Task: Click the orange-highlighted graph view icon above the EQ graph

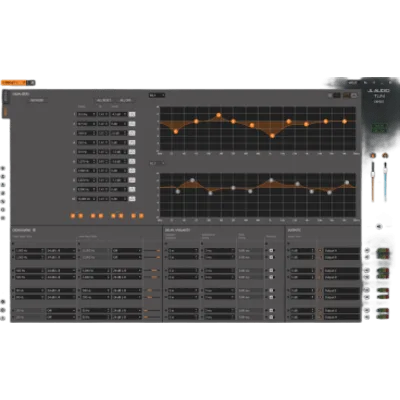Action: [x=346, y=95]
